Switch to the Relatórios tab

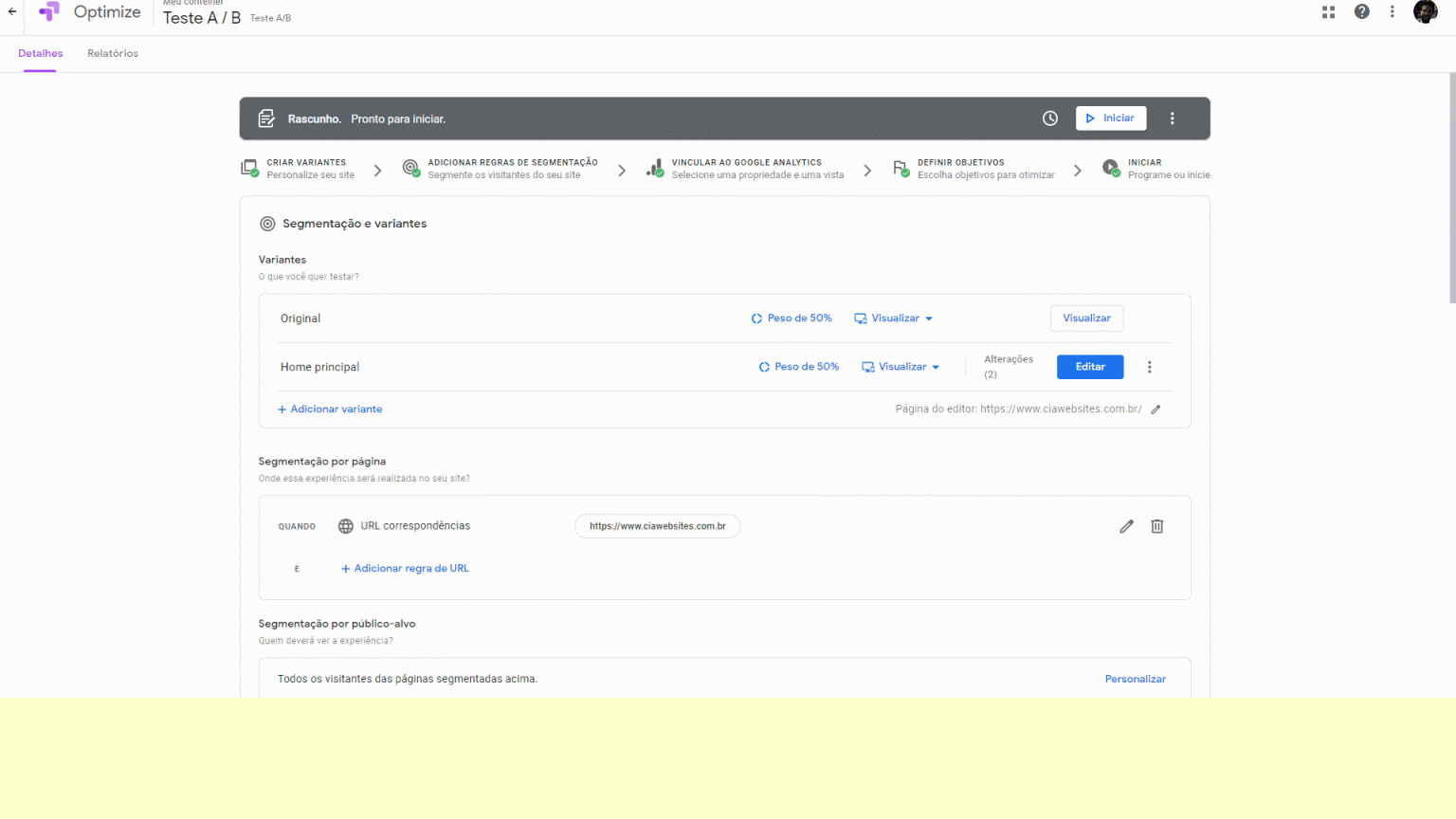click(x=112, y=53)
